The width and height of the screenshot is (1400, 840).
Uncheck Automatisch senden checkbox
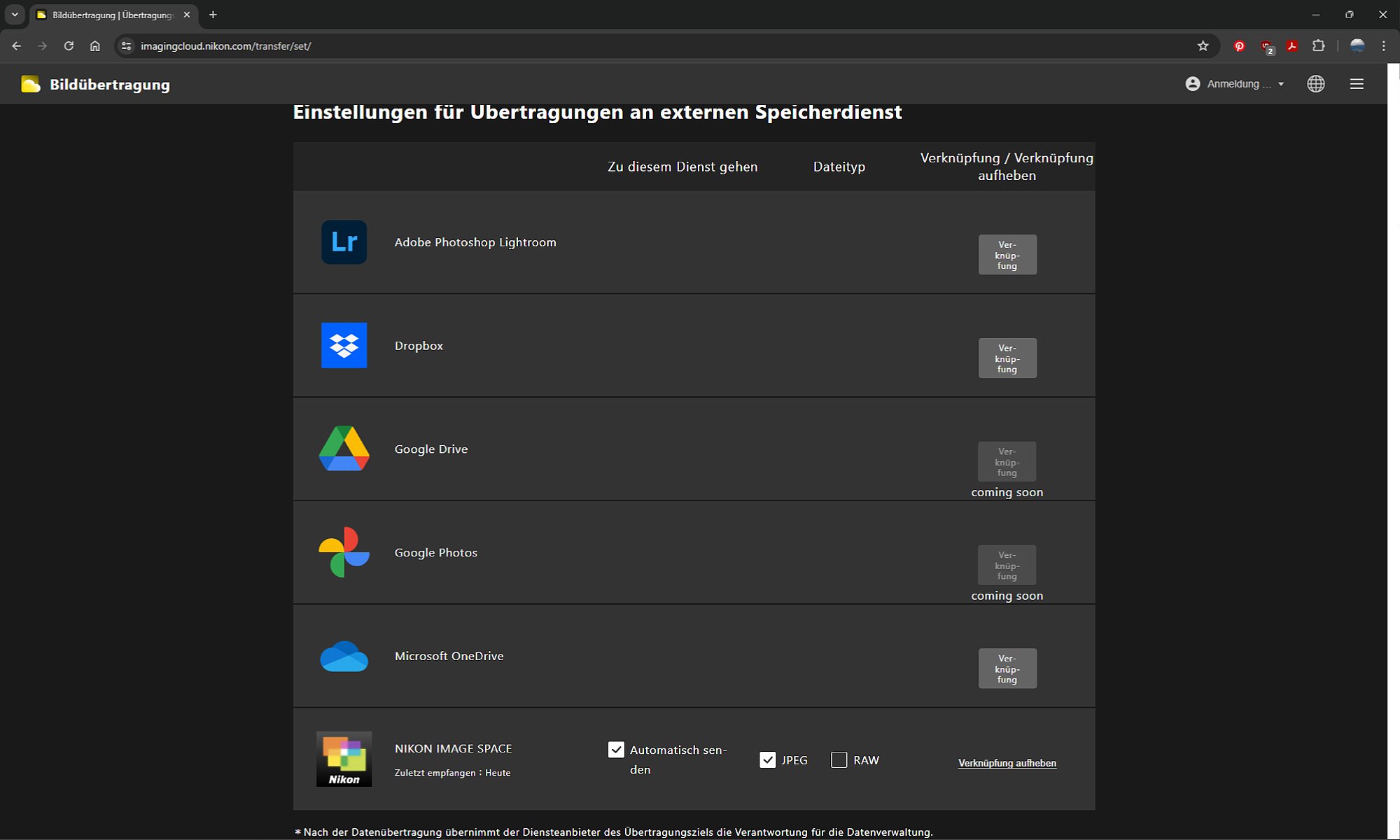pyautogui.click(x=616, y=750)
